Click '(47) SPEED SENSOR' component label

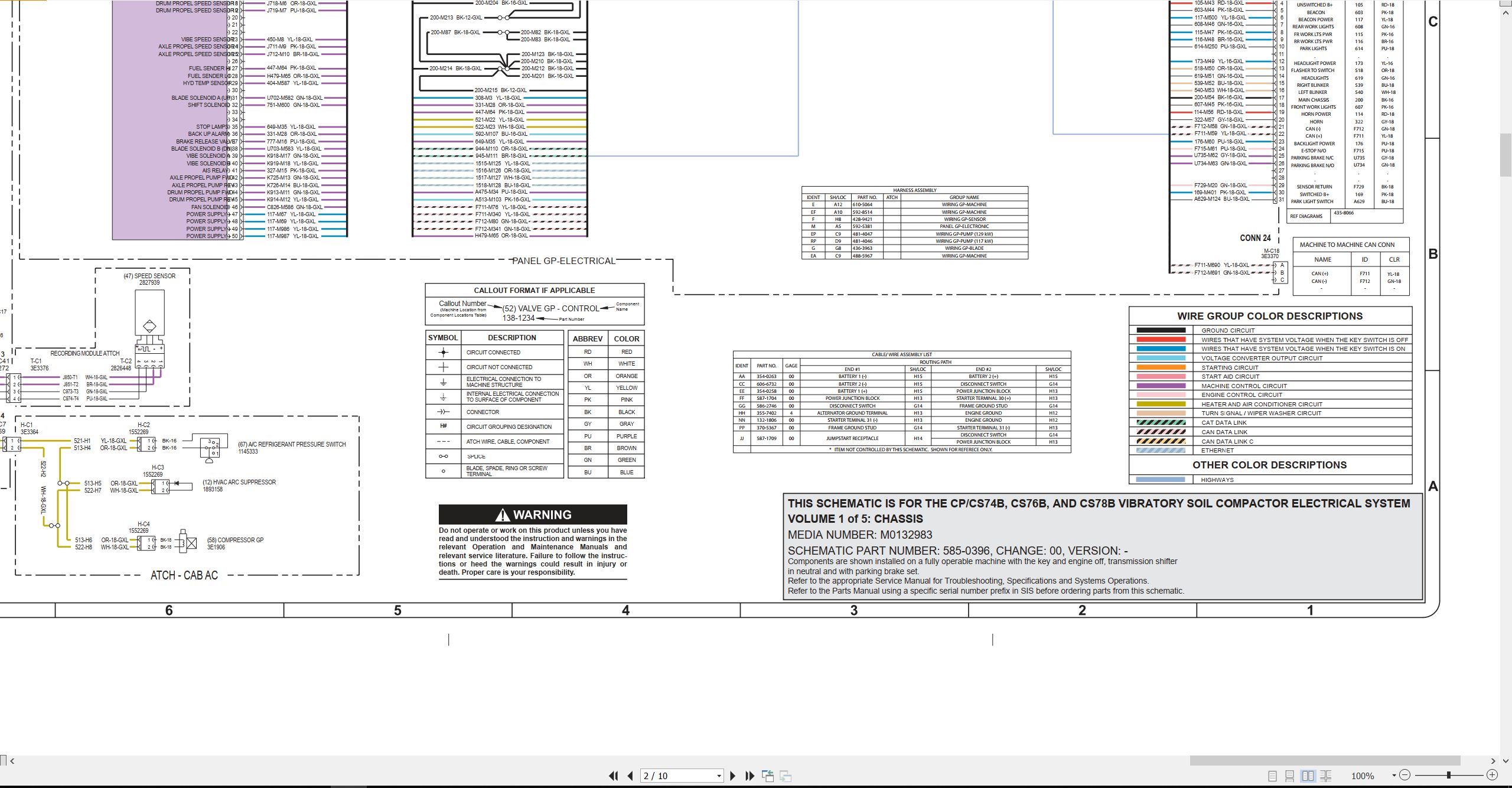pyautogui.click(x=149, y=276)
